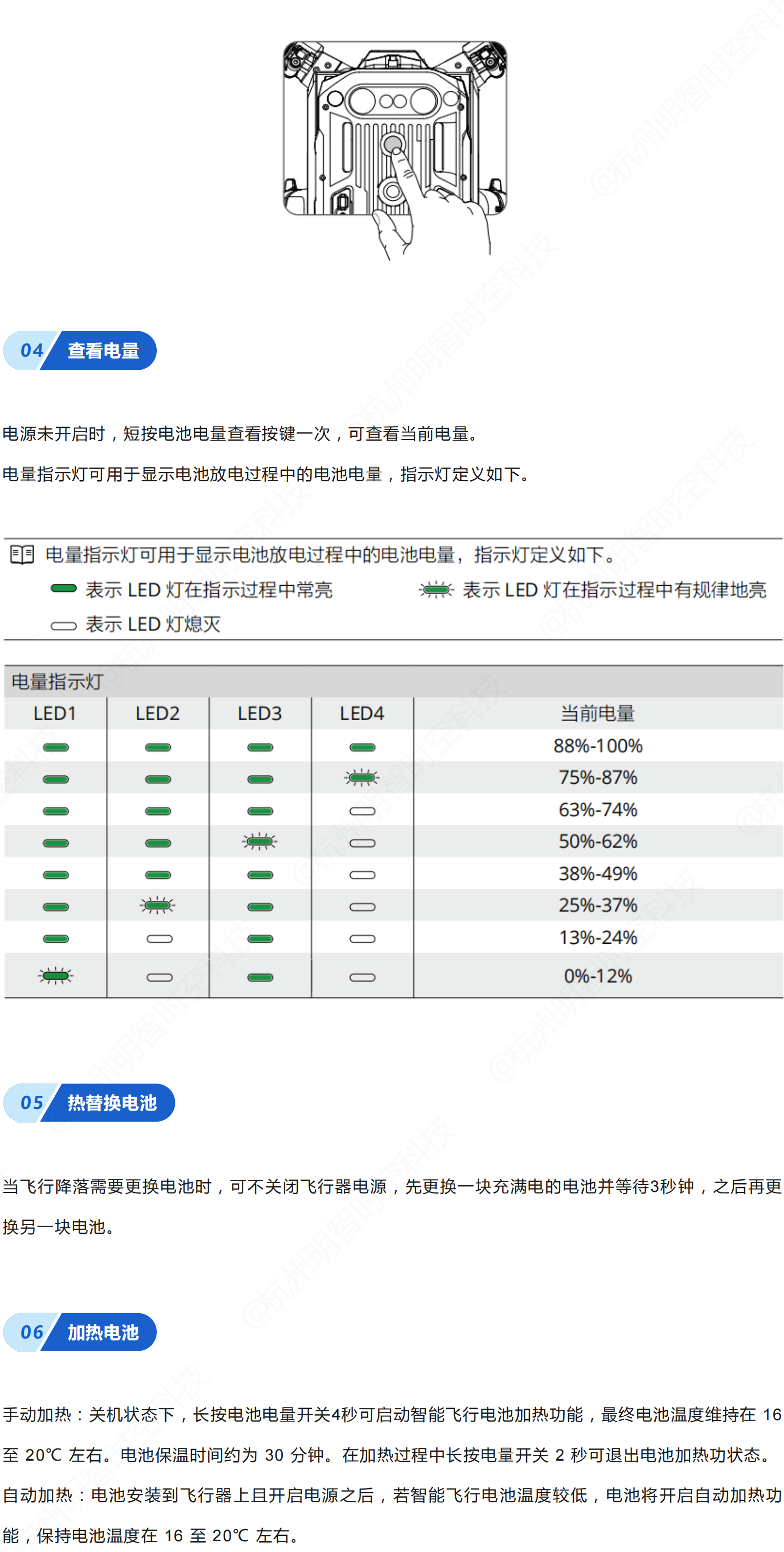
Task: Select the 05 热替换电池 section heading
Action: 89,1102
